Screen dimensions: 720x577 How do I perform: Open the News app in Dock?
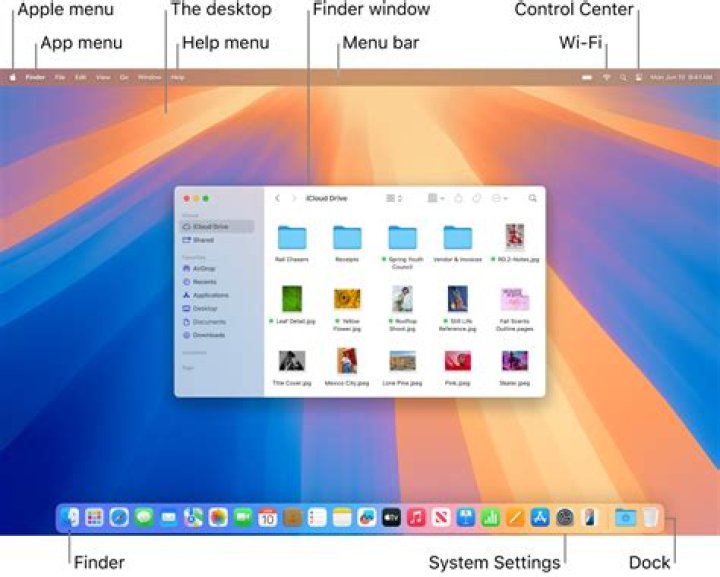tap(441, 518)
